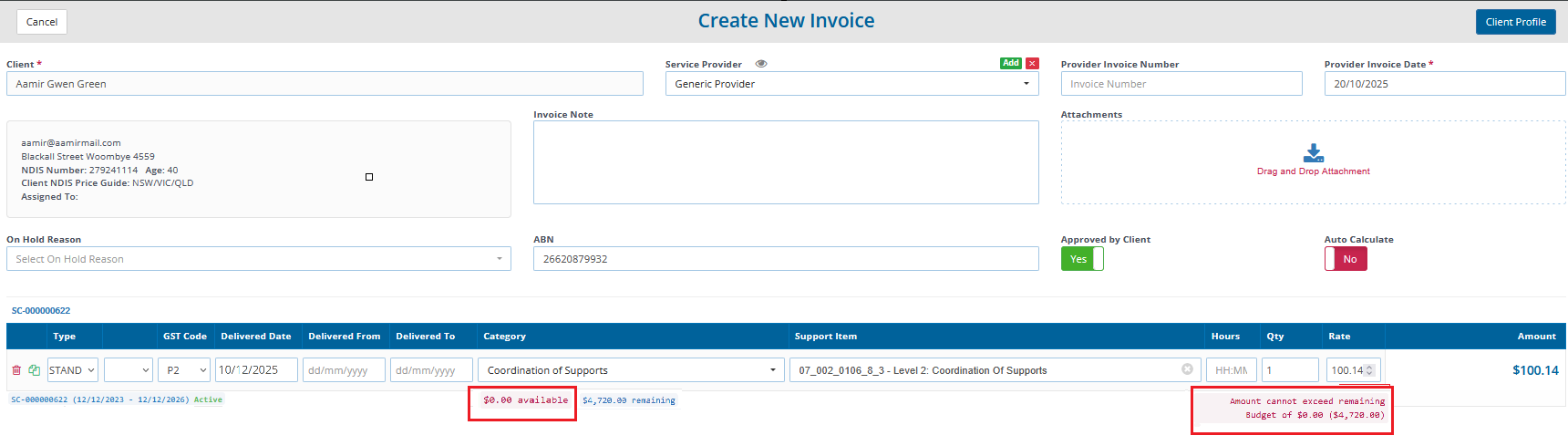Open the Client Profile
The image size is (1568, 446).
tap(1515, 22)
